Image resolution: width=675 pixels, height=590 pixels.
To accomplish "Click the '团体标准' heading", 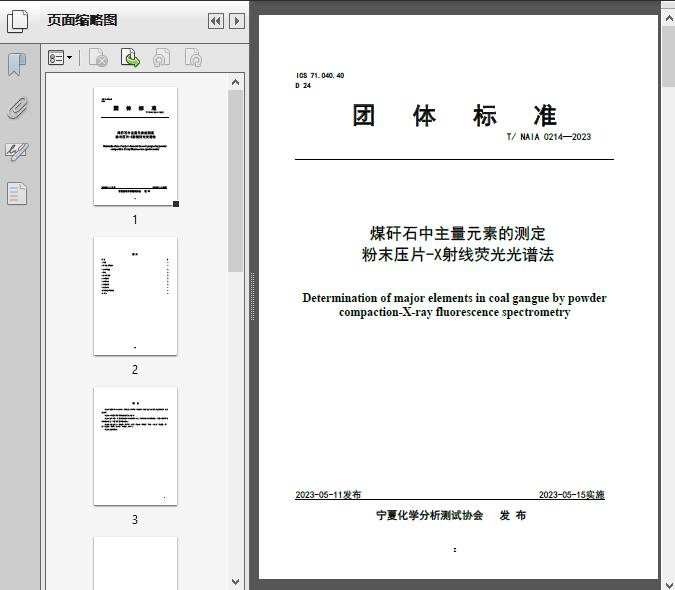I will click(455, 115).
